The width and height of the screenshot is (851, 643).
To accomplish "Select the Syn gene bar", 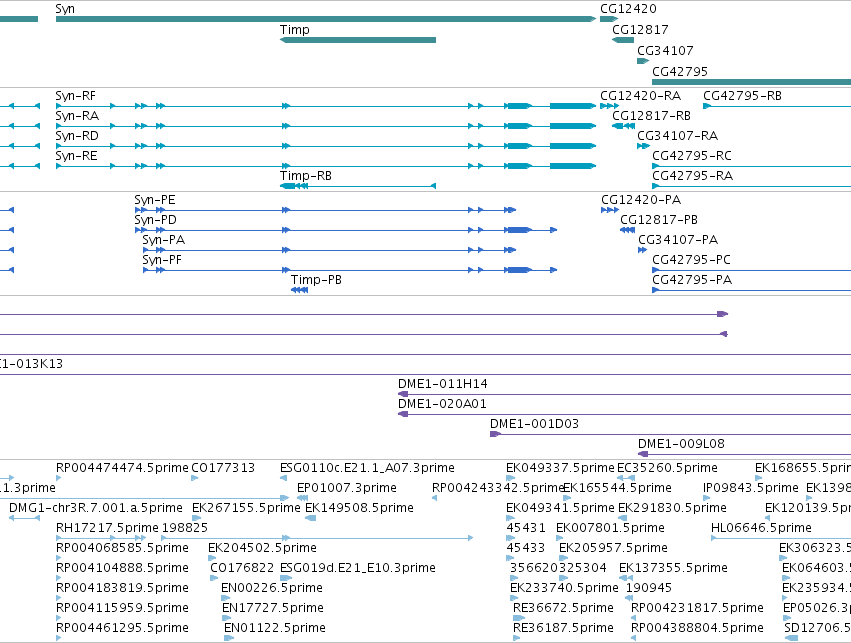I will pyautogui.click(x=326, y=19).
